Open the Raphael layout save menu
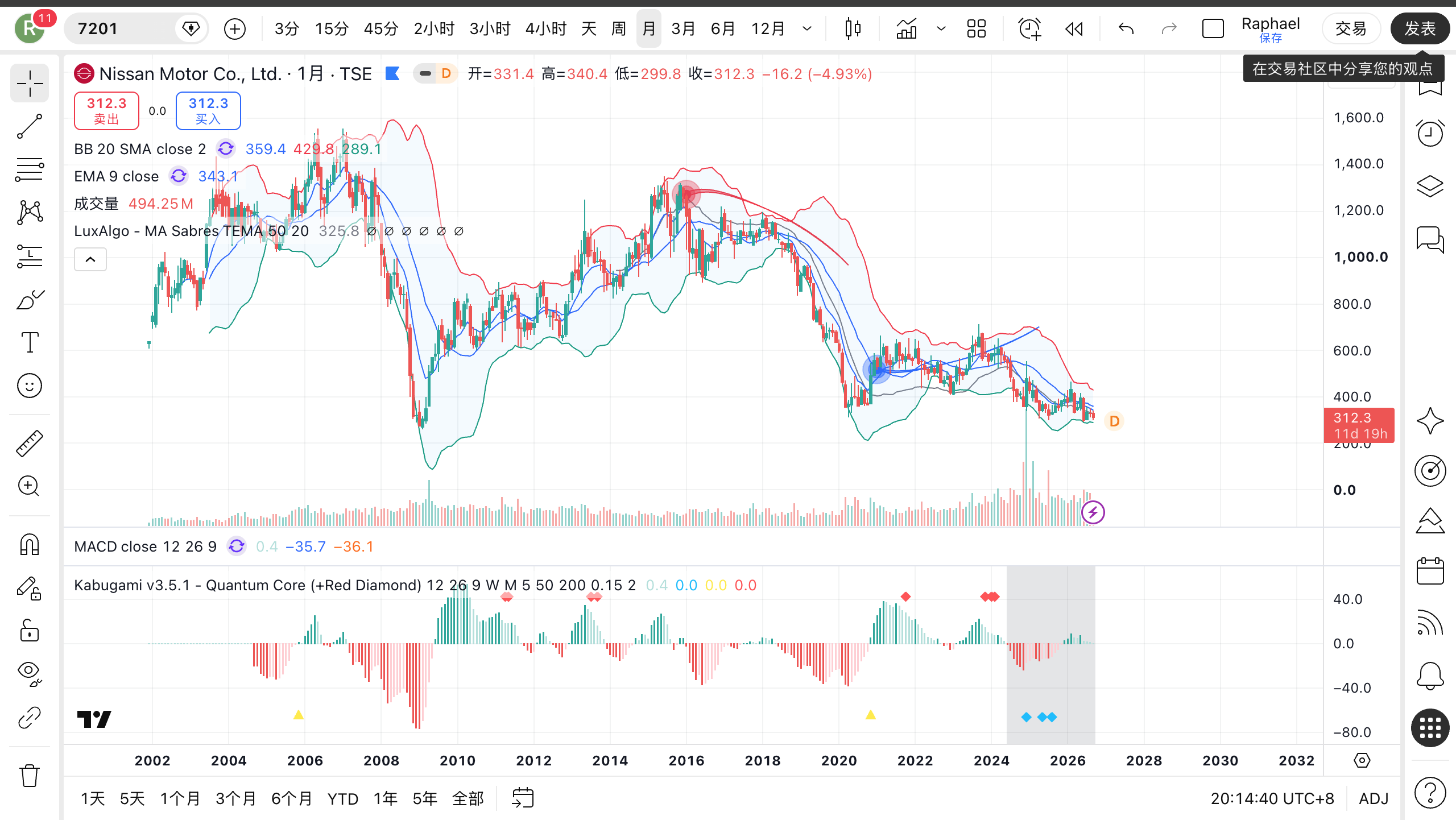1456x820 pixels. (1271, 29)
